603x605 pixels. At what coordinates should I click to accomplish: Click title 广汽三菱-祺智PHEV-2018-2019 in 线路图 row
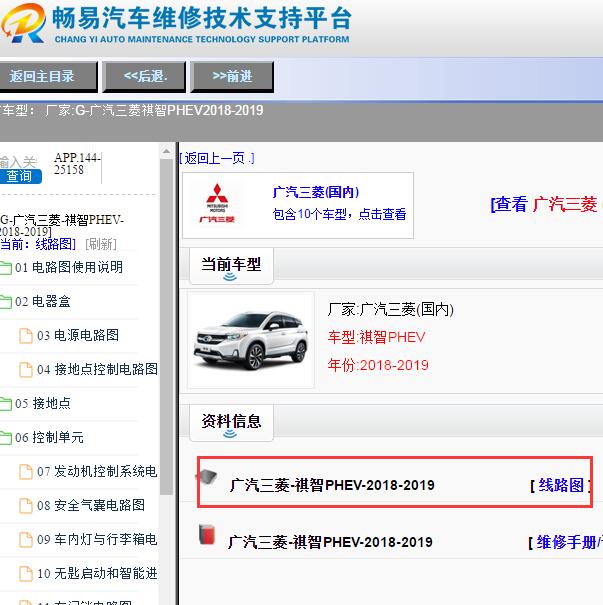click(332, 485)
